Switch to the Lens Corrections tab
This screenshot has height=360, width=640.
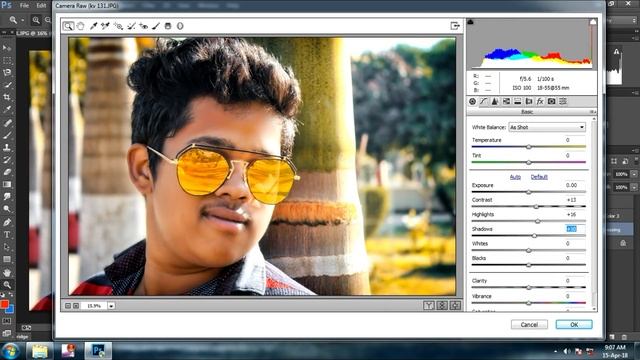click(529, 101)
